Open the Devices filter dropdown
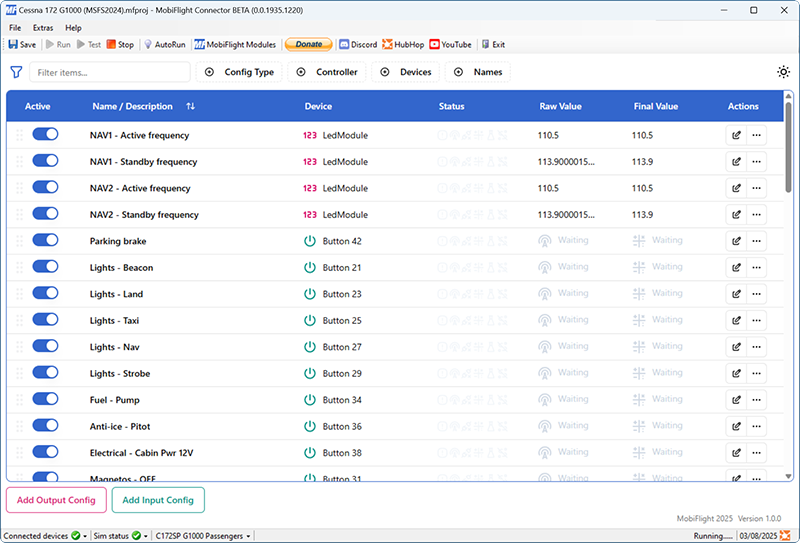This screenshot has height=543, width=800. pos(405,72)
